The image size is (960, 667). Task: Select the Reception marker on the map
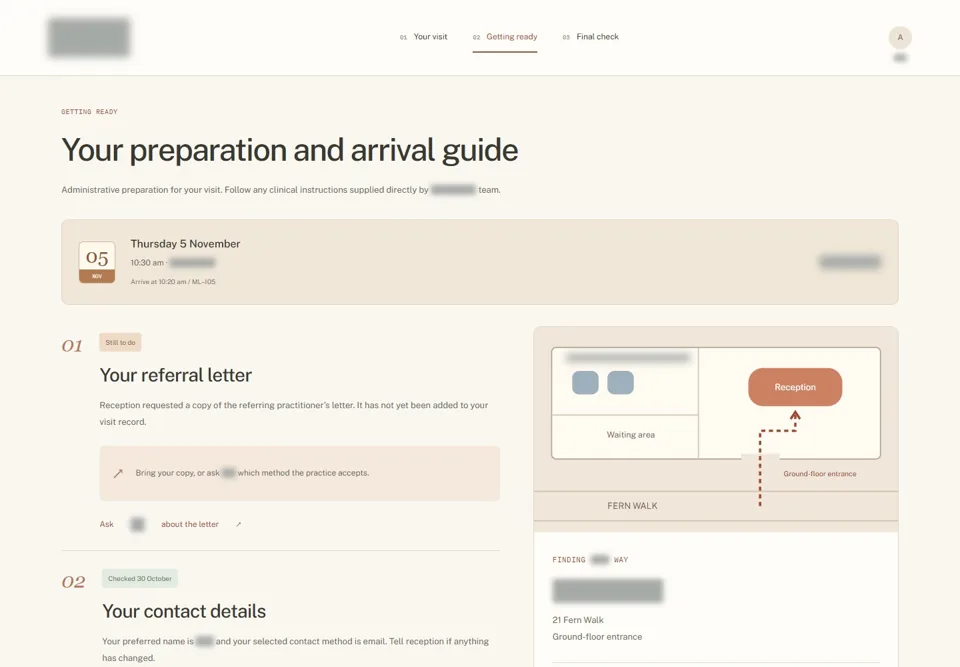click(x=795, y=387)
